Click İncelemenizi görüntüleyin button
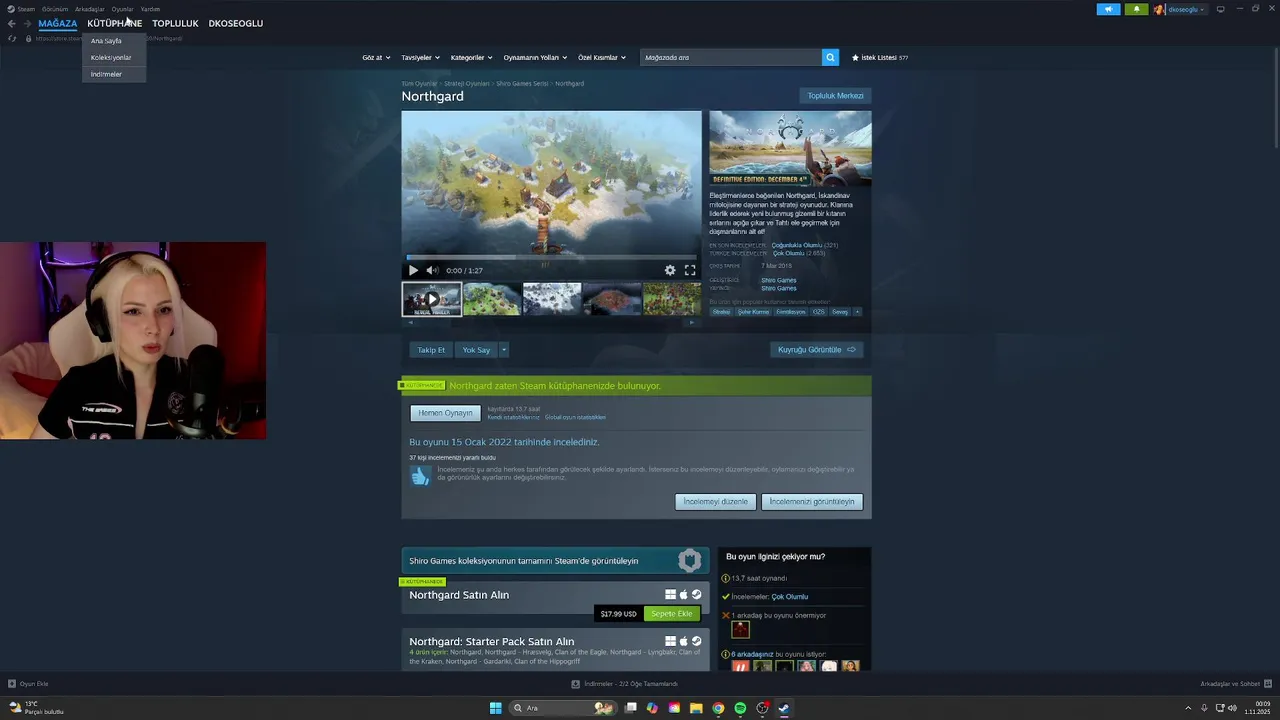This screenshot has width=1280, height=720. [812, 502]
